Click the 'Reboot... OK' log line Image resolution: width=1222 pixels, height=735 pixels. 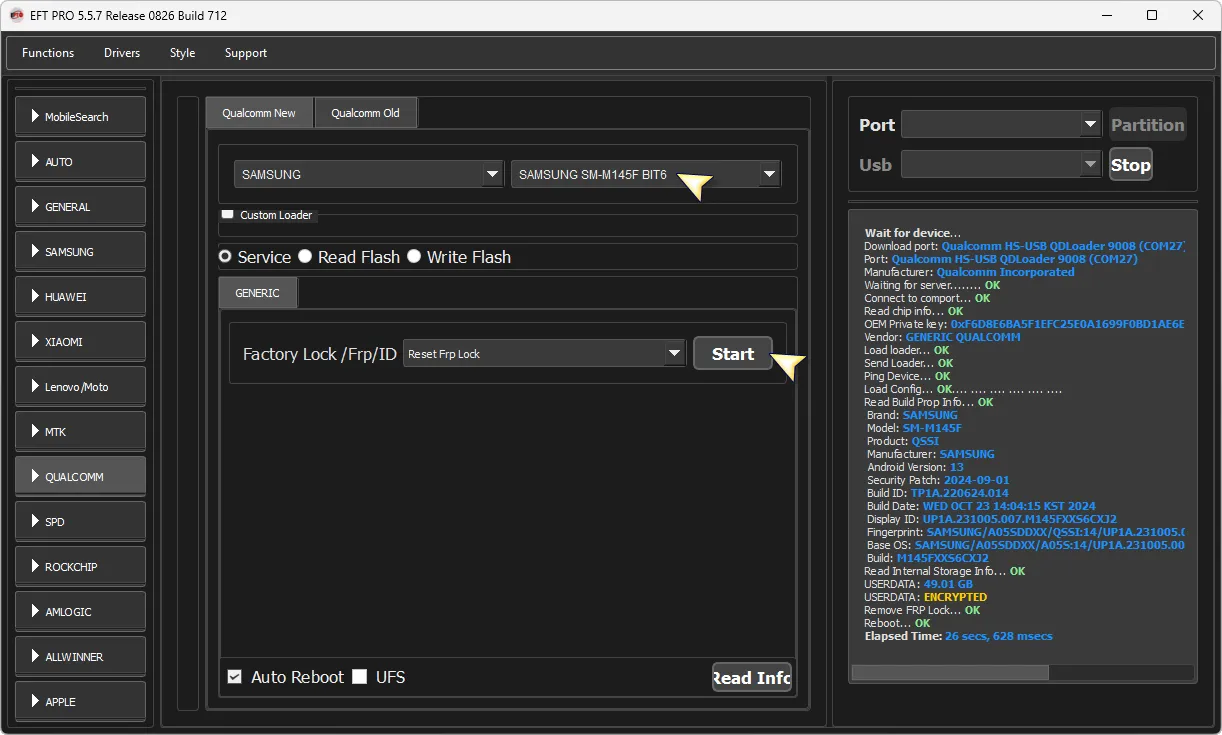click(897, 623)
